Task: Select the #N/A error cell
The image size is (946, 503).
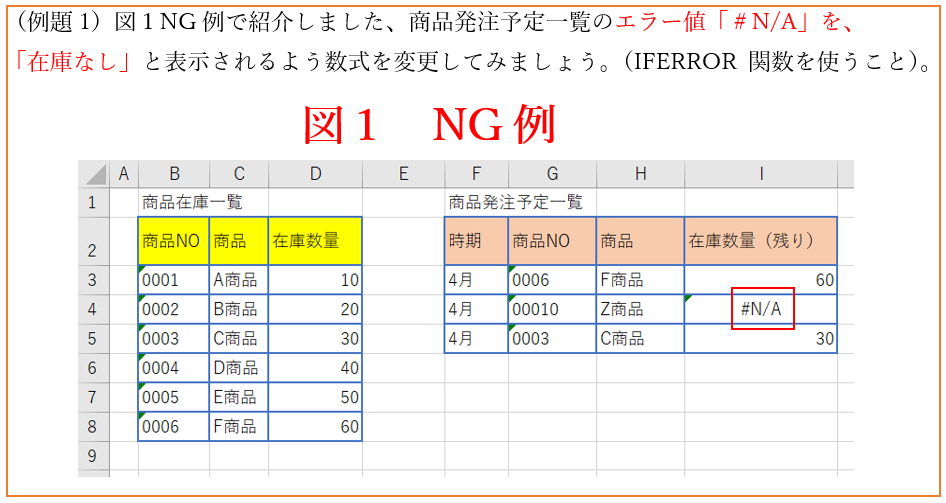Action: point(762,310)
